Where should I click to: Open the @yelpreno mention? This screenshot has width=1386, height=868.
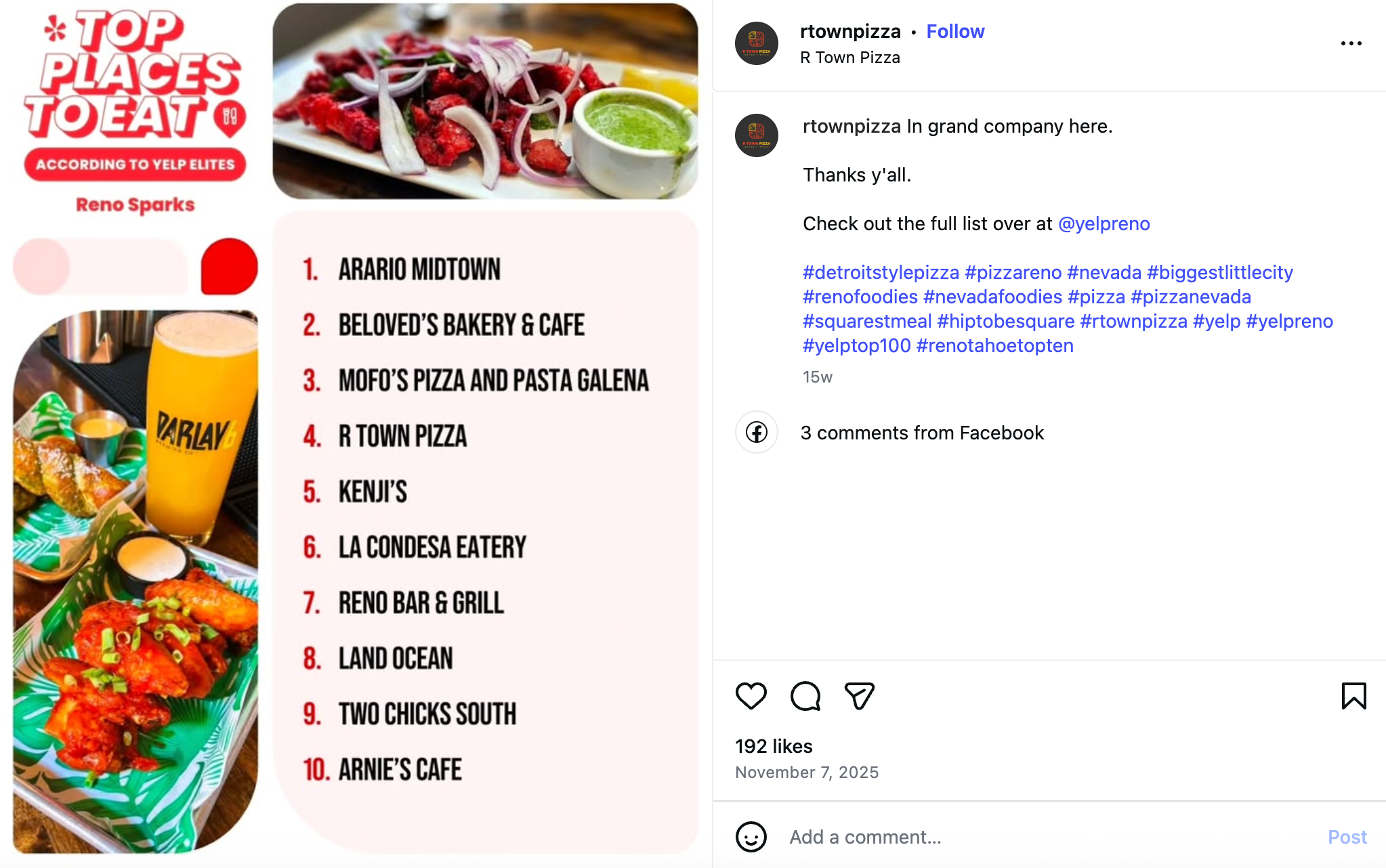tap(1104, 223)
